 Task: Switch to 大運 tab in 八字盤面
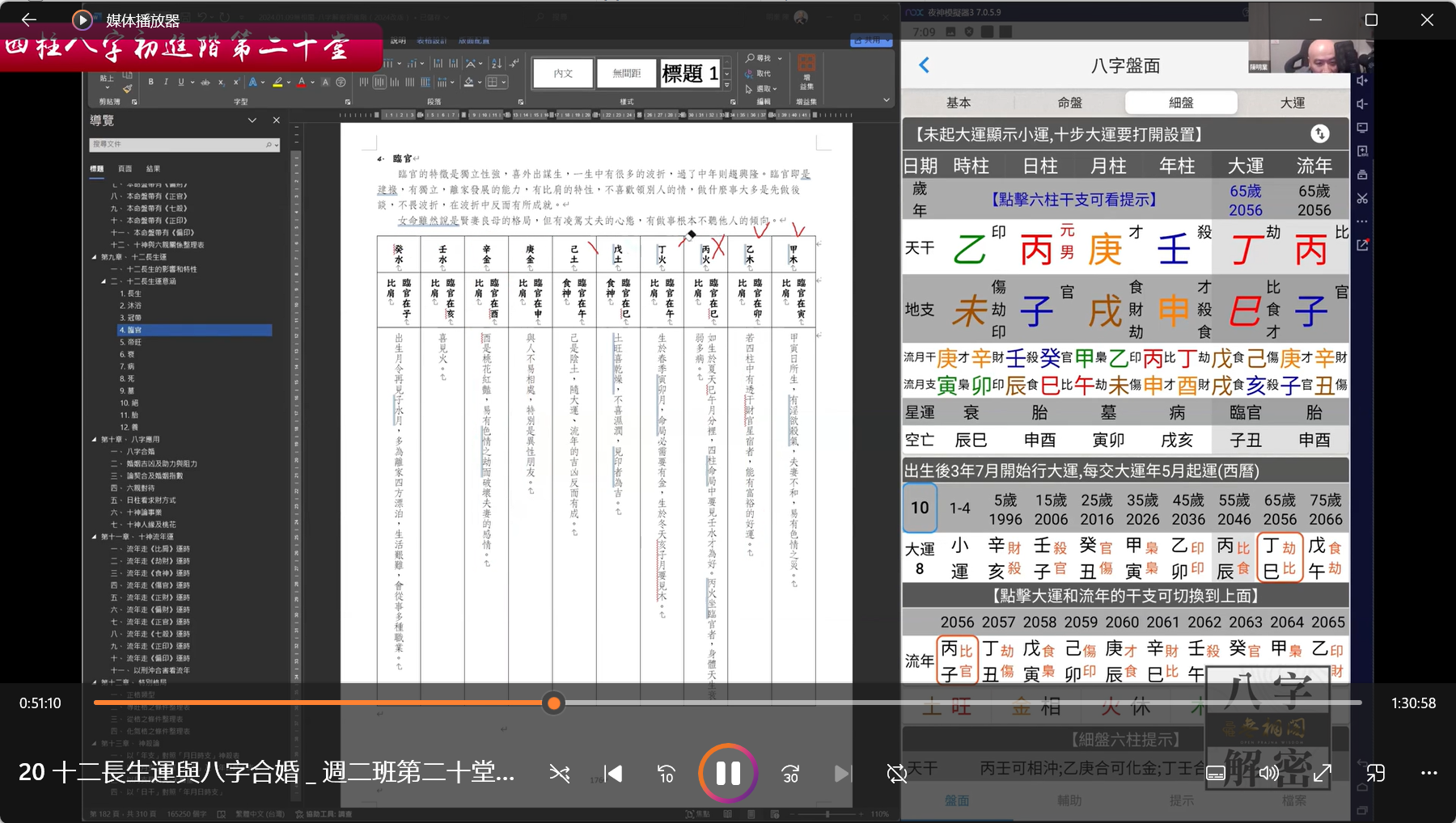tap(1293, 103)
